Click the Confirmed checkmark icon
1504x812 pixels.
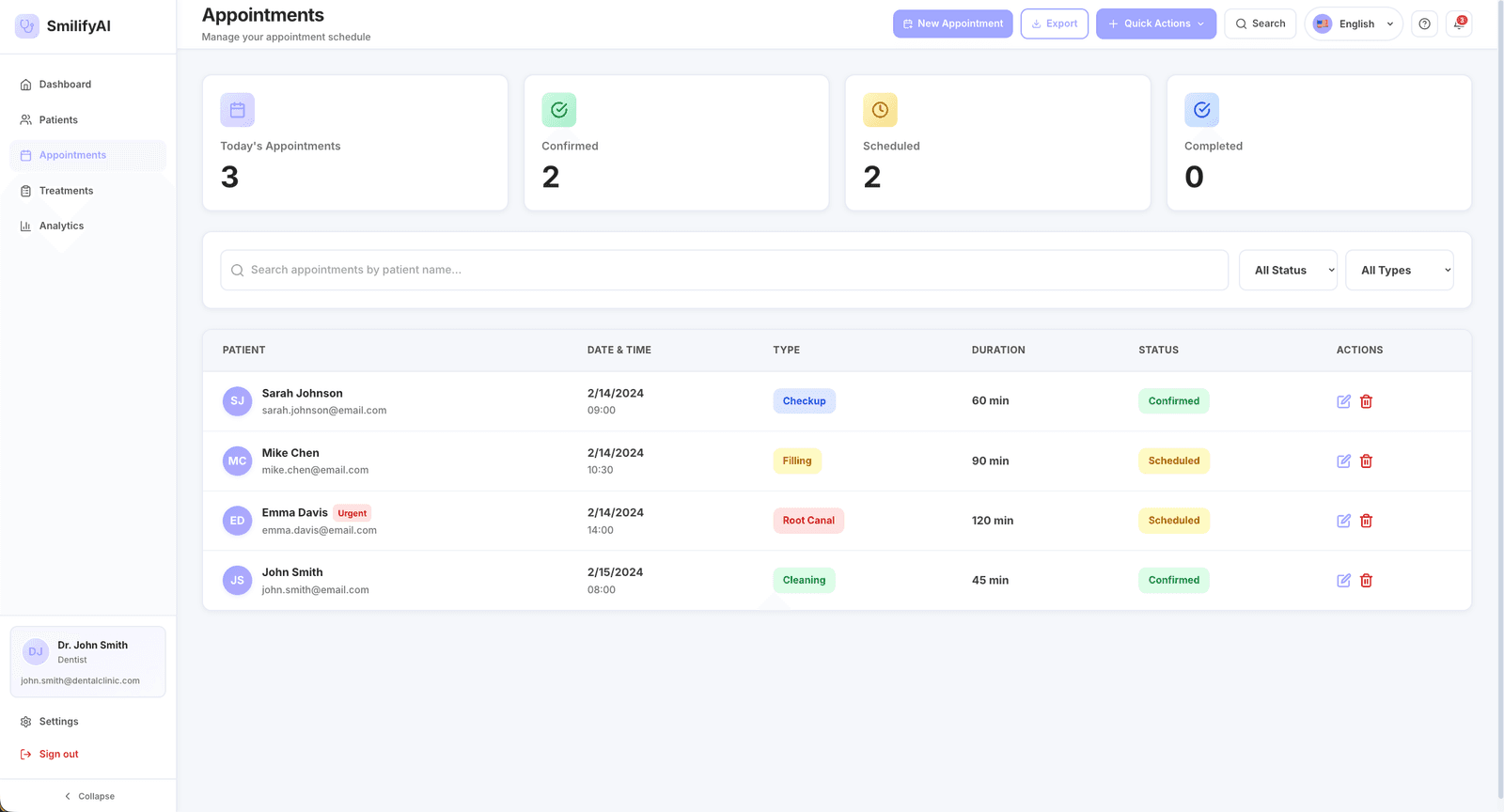click(x=558, y=110)
